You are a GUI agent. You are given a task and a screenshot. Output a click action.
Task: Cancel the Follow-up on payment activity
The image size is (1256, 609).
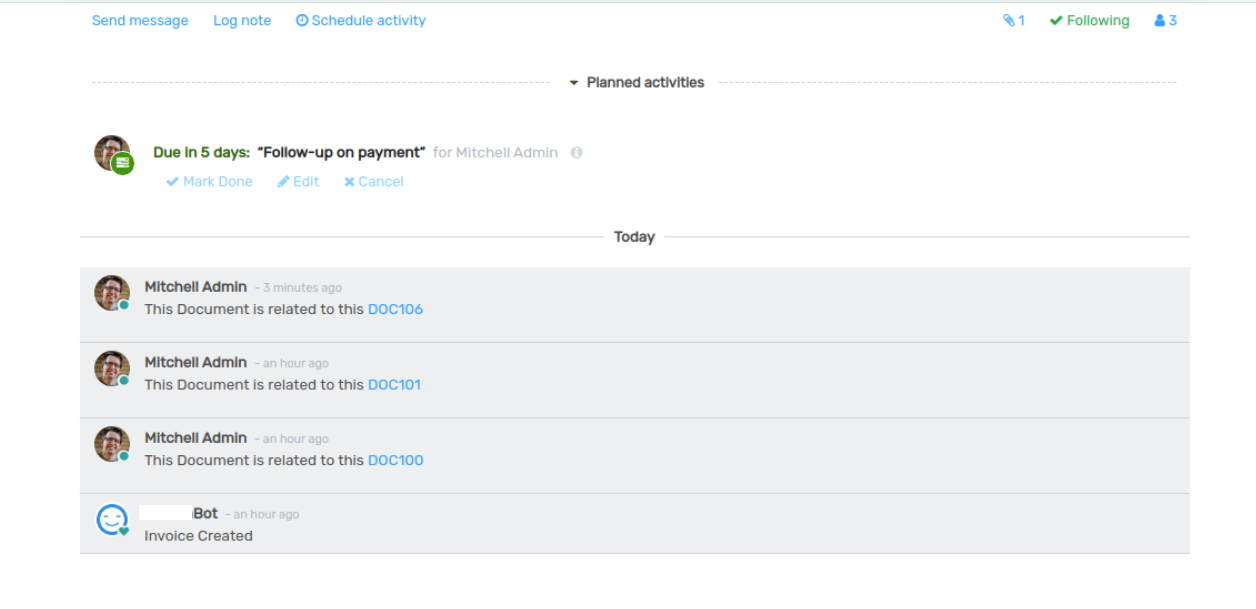[374, 182]
